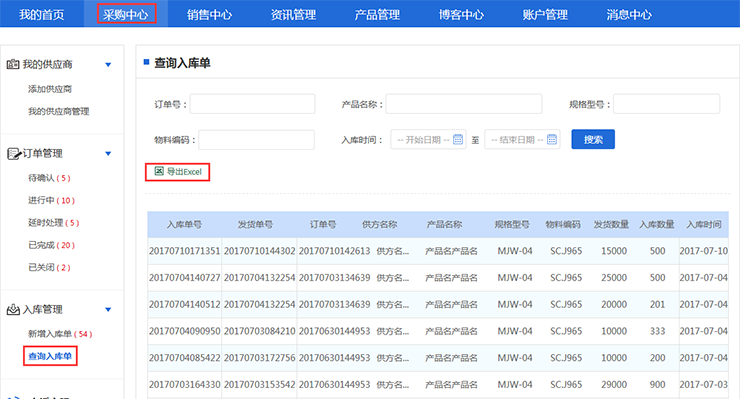740x399 pixels.
Task: Click the 发货数量 column header
Action: [611, 225]
